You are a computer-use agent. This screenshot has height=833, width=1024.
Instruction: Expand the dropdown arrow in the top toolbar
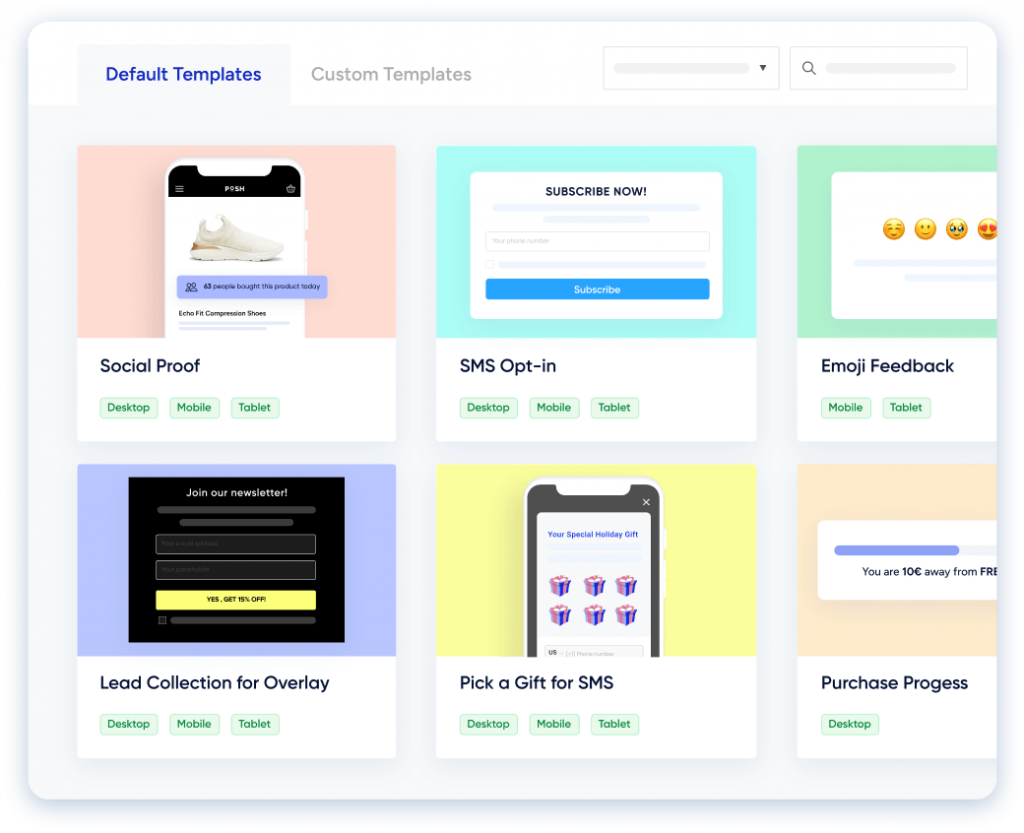(764, 68)
